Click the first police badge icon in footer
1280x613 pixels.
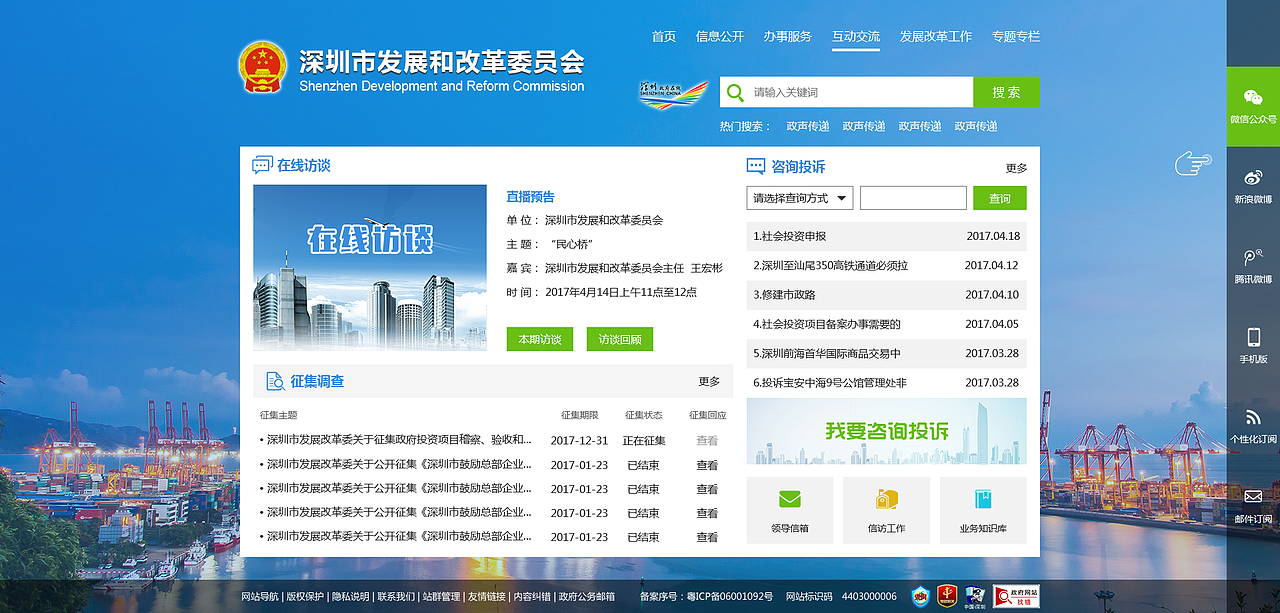pos(921,596)
